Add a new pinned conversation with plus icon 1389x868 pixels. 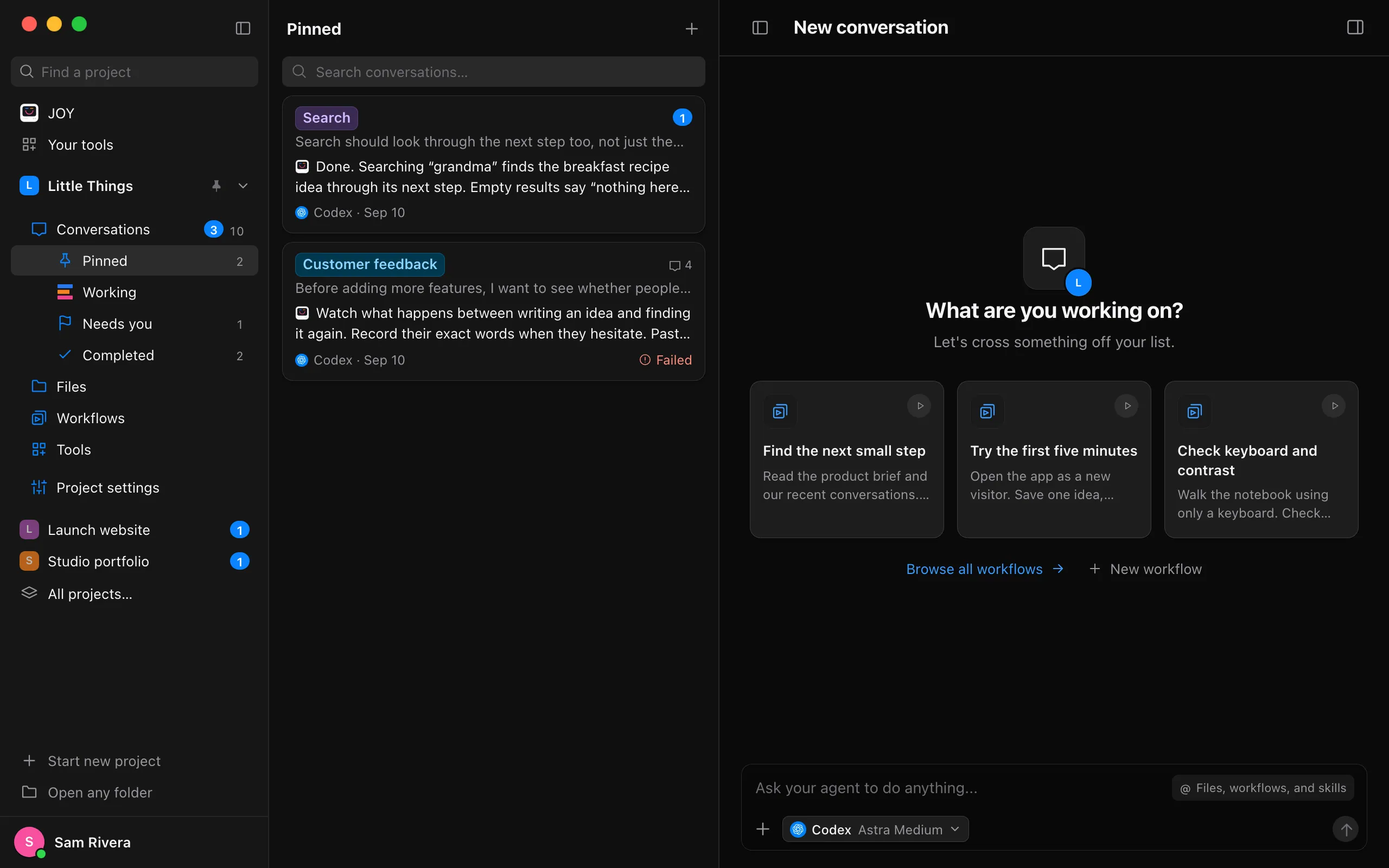click(x=692, y=29)
